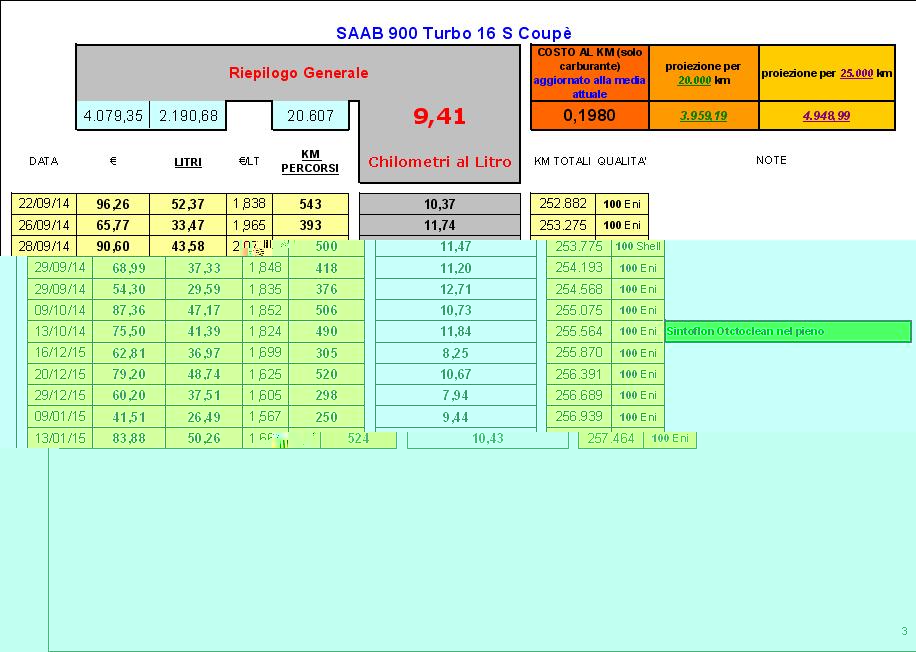The image size is (916, 652).
Task: Click total km cell 253.275
Action: pos(563,225)
